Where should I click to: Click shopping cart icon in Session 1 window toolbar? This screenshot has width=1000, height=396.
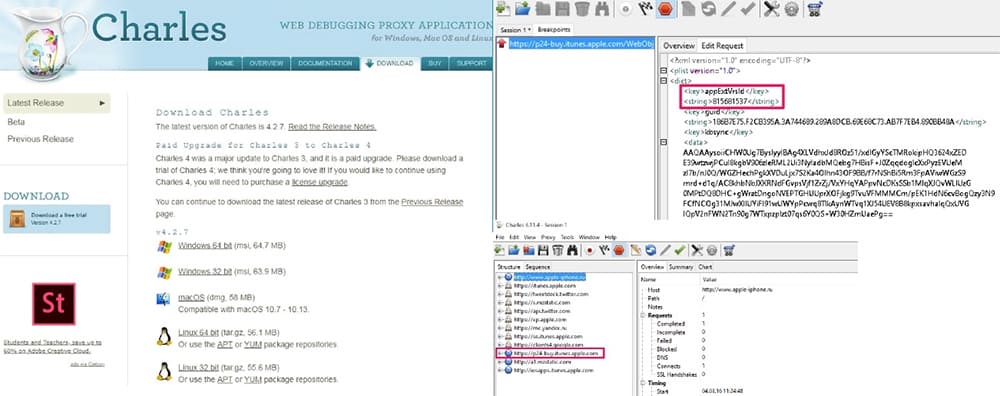[x=729, y=250]
